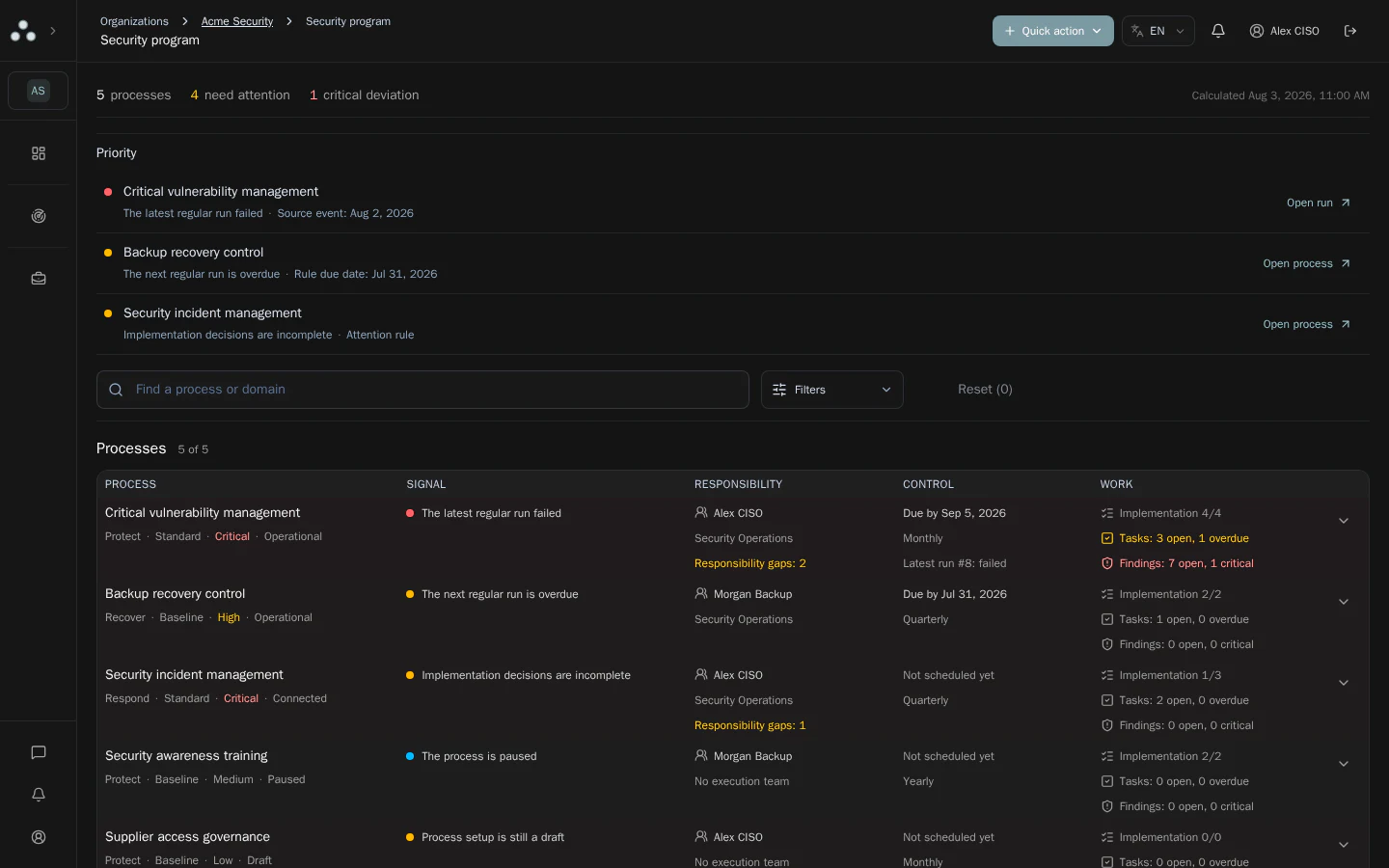Click CONTROL column header
Viewport: 1389px width, 868px height.
pyautogui.click(x=928, y=484)
